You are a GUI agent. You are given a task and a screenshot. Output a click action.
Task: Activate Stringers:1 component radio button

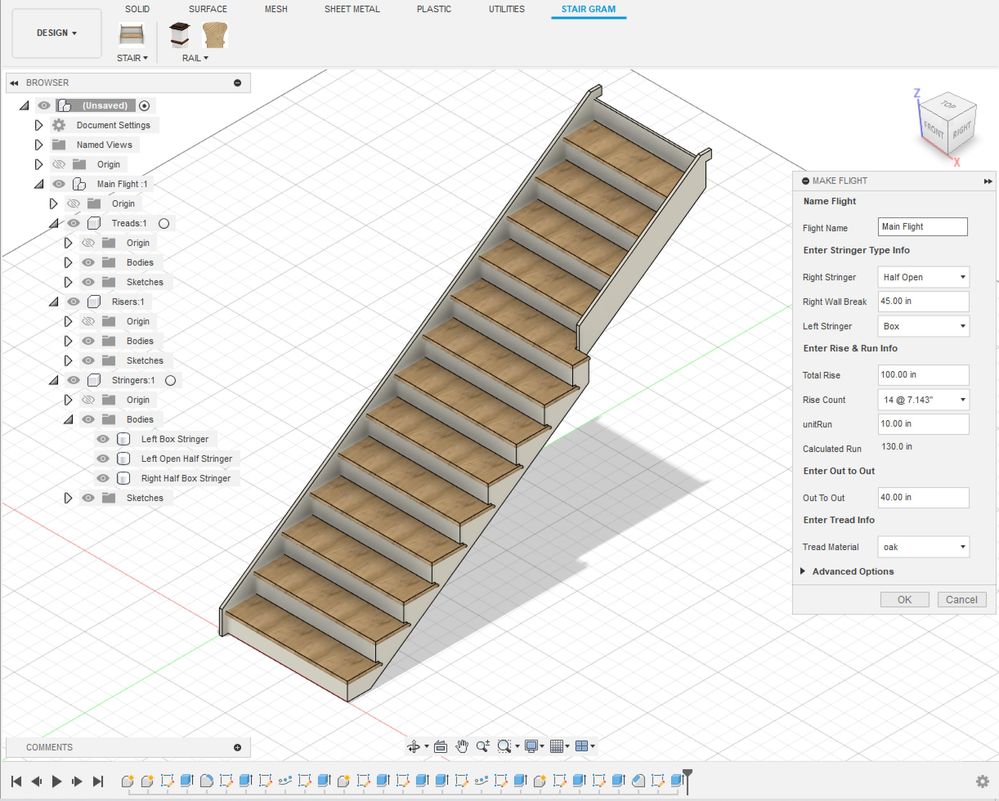point(170,380)
